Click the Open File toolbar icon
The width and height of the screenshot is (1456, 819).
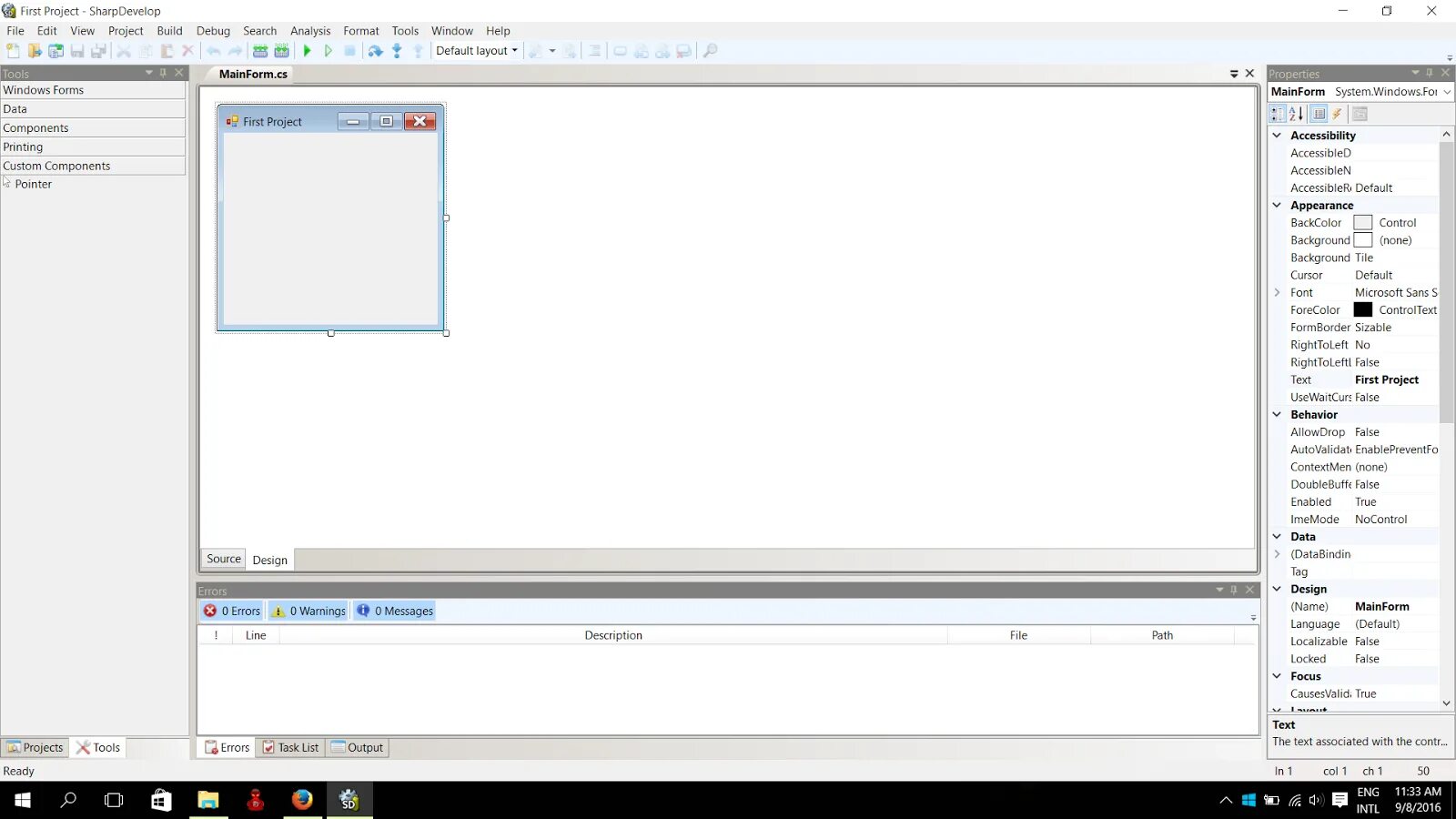coord(35,51)
